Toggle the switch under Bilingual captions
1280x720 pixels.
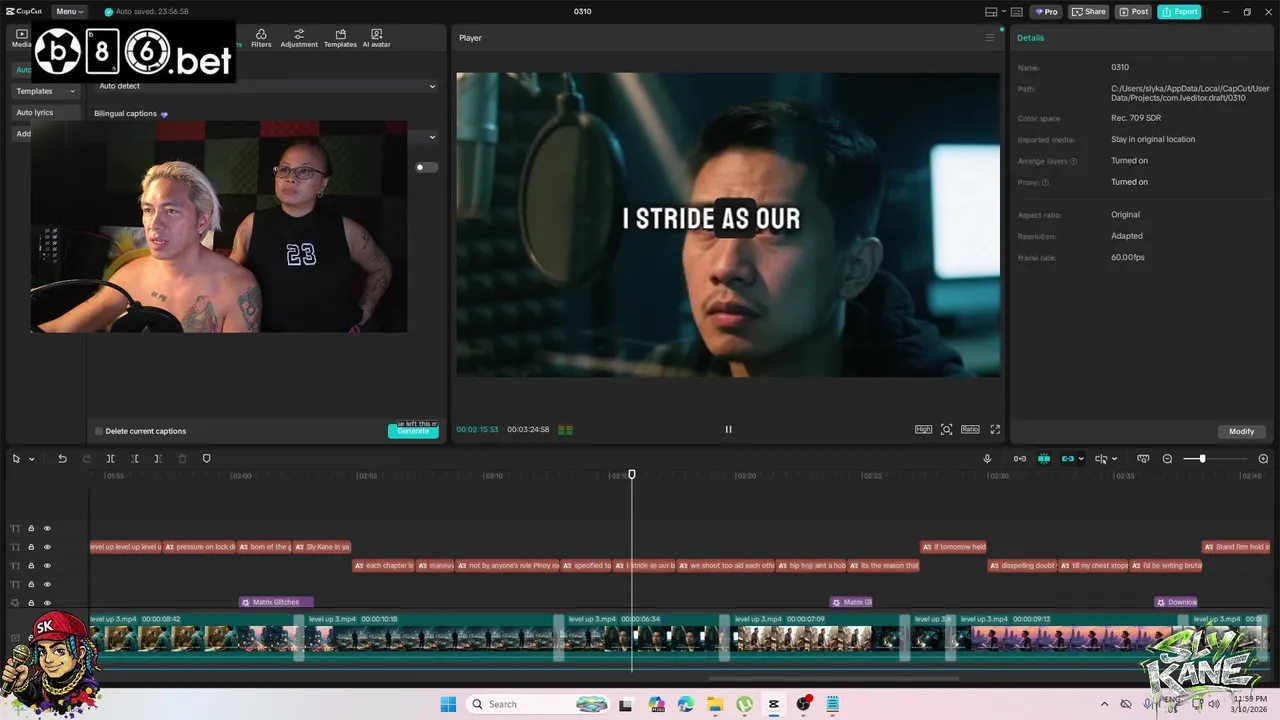[x=427, y=167]
